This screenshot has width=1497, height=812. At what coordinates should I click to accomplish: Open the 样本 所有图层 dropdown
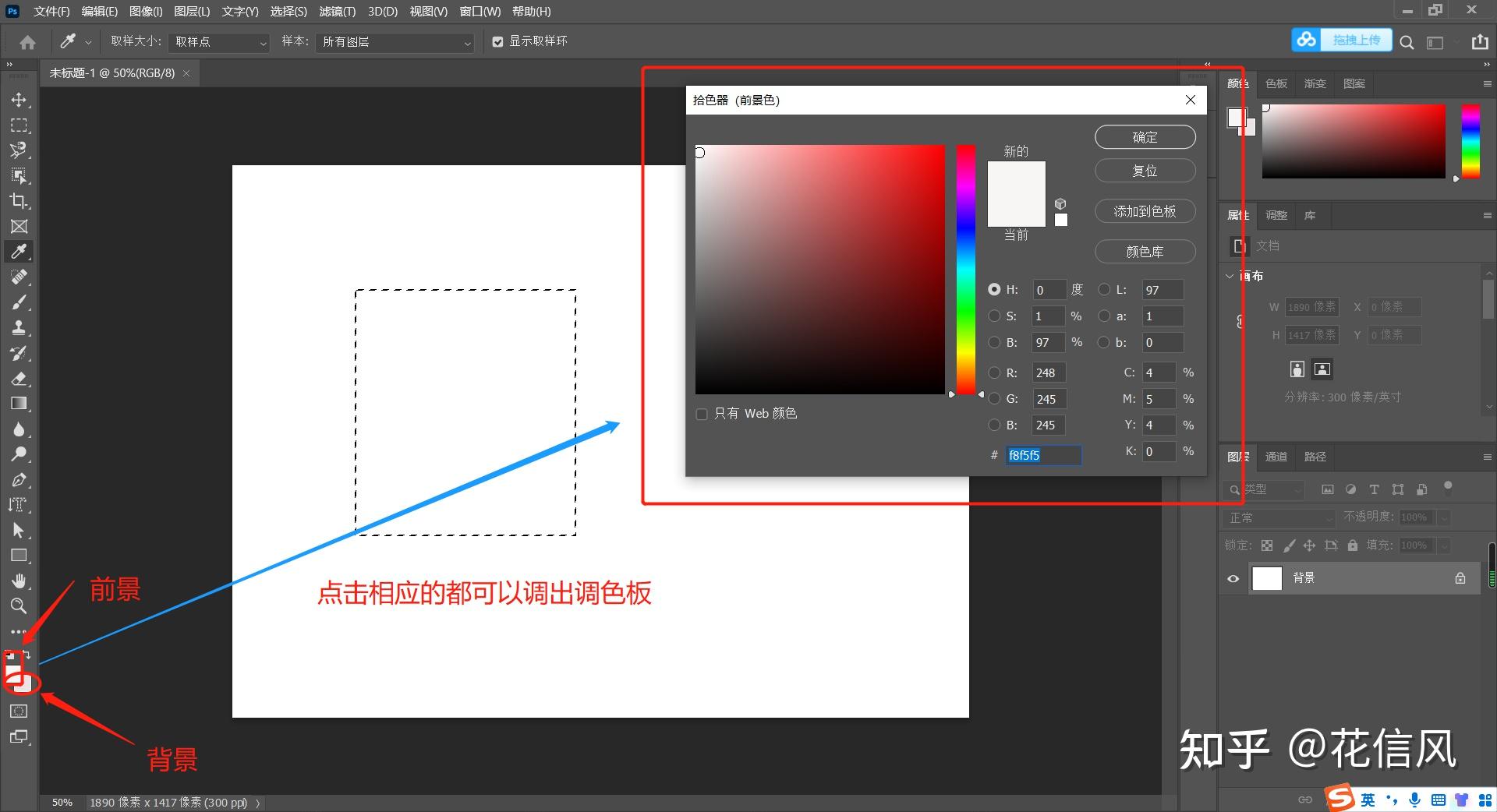tap(396, 42)
